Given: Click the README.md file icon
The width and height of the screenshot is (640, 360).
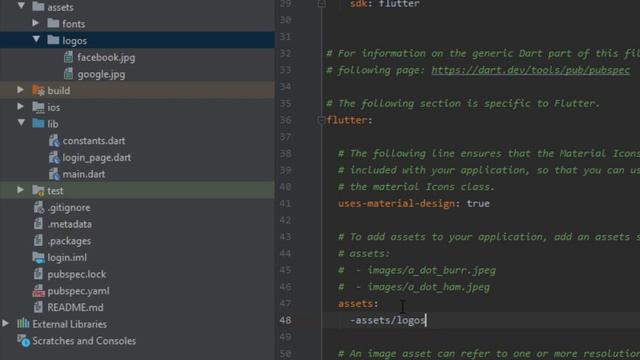Looking at the screenshot, I should point(38,307).
